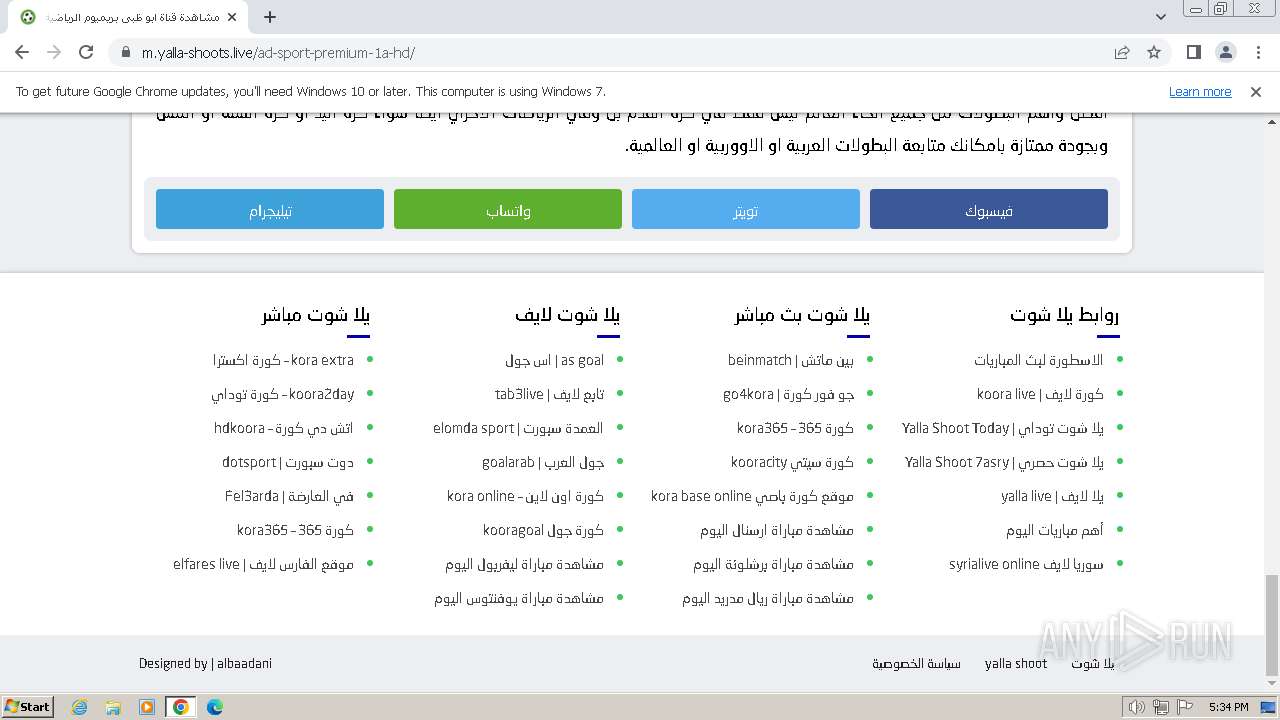
Task: Click the page vertical scrollbar thumb
Action: [1272, 625]
